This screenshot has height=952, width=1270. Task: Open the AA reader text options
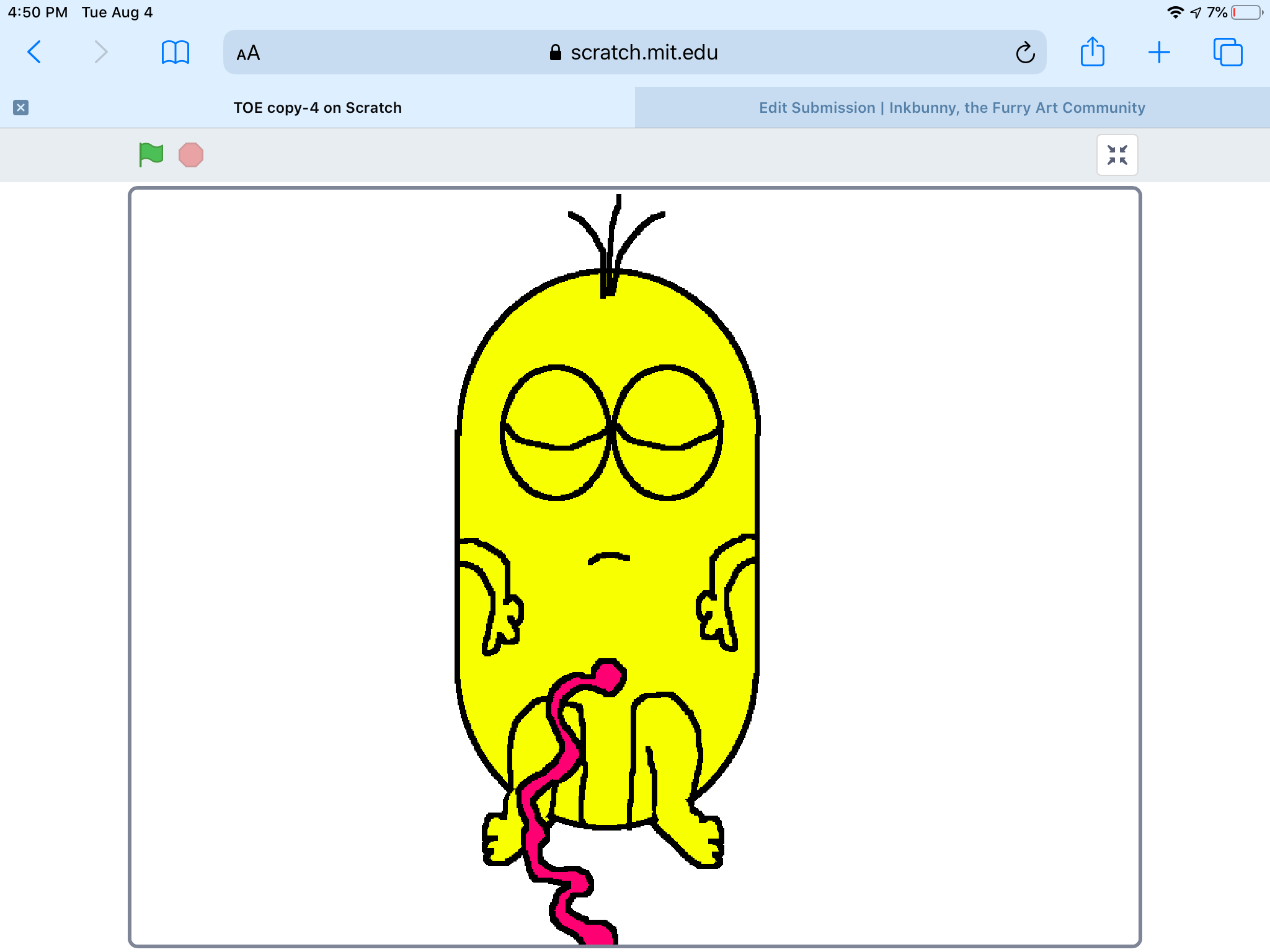pyautogui.click(x=248, y=53)
